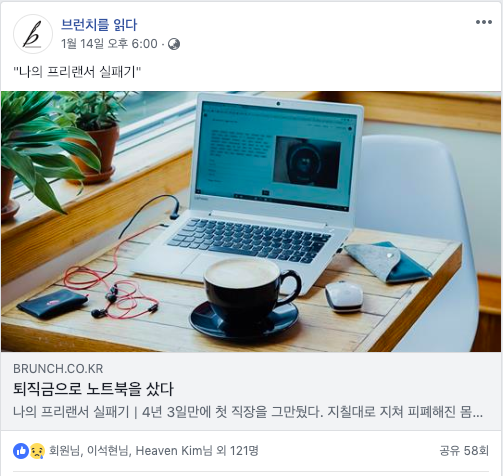Click 회원님 in the reactions list
Viewport: 503px width, 476px height.
point(64,451)
